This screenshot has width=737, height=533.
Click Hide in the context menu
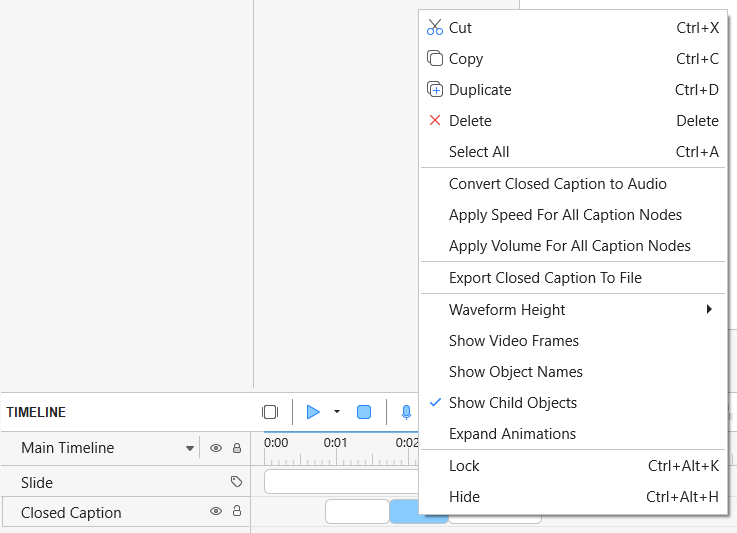click(572, 497)
